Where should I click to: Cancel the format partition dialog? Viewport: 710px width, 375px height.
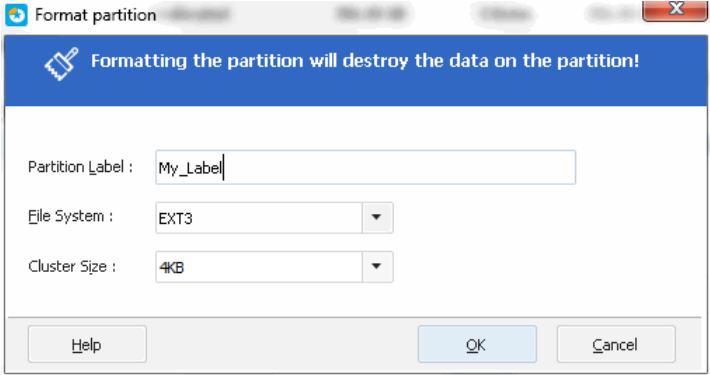coord(616,345)
